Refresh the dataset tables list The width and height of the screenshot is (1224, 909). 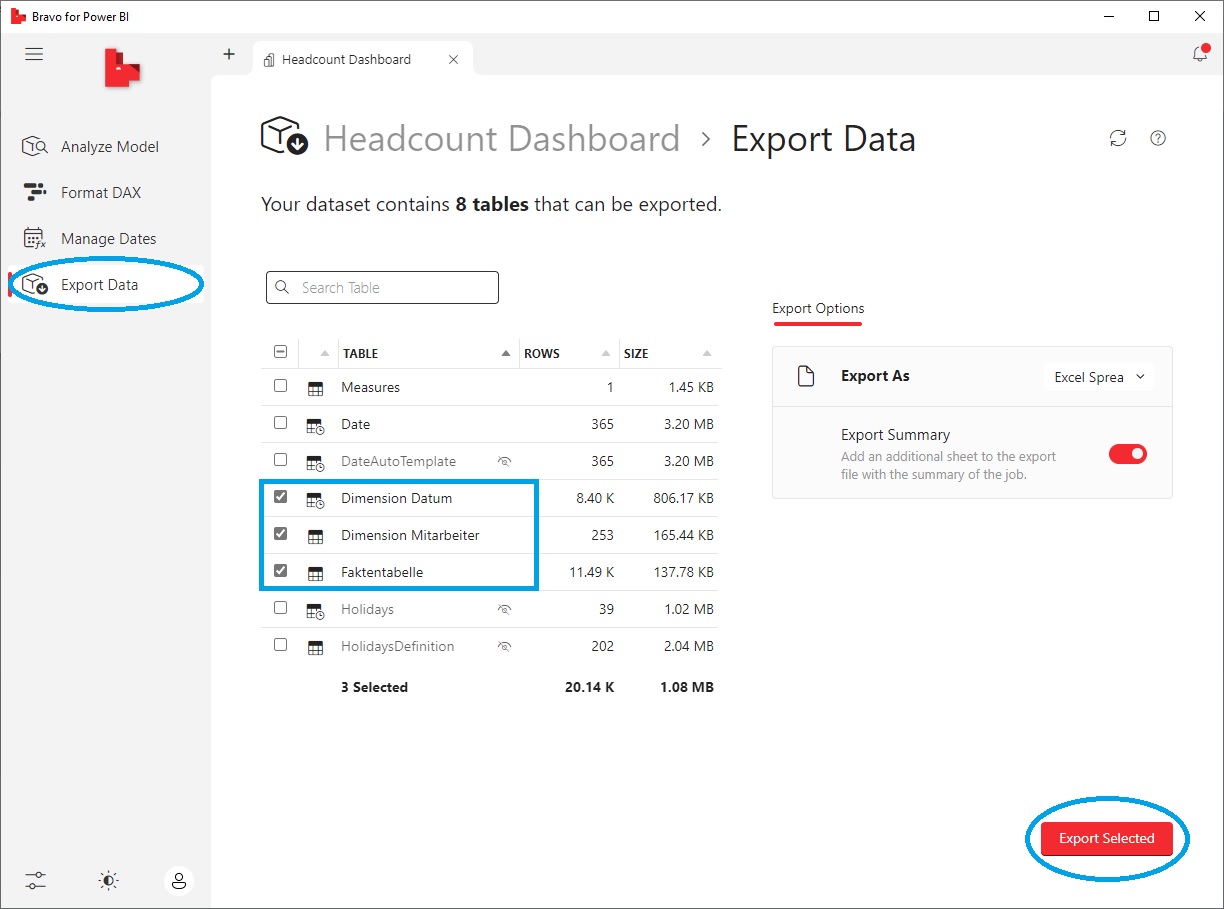click(1118, 138)
